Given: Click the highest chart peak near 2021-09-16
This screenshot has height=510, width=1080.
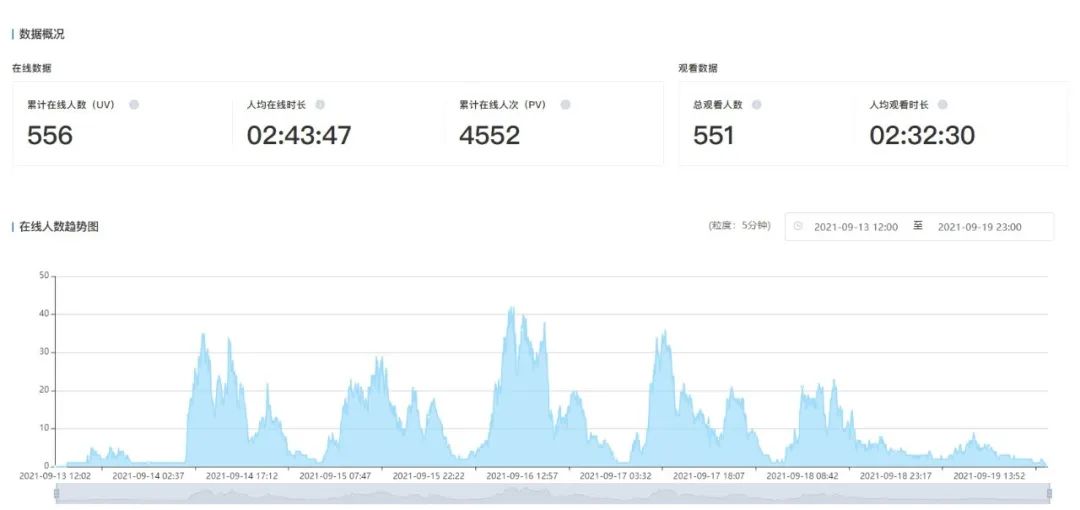Looking at the screenshot, I should tap(512, 309).
